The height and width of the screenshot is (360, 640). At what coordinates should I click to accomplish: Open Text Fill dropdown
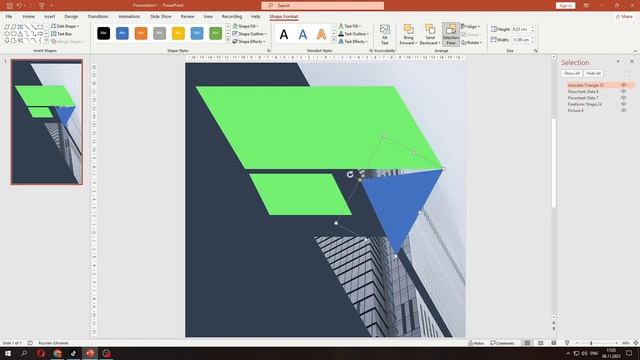click(350, 26)
